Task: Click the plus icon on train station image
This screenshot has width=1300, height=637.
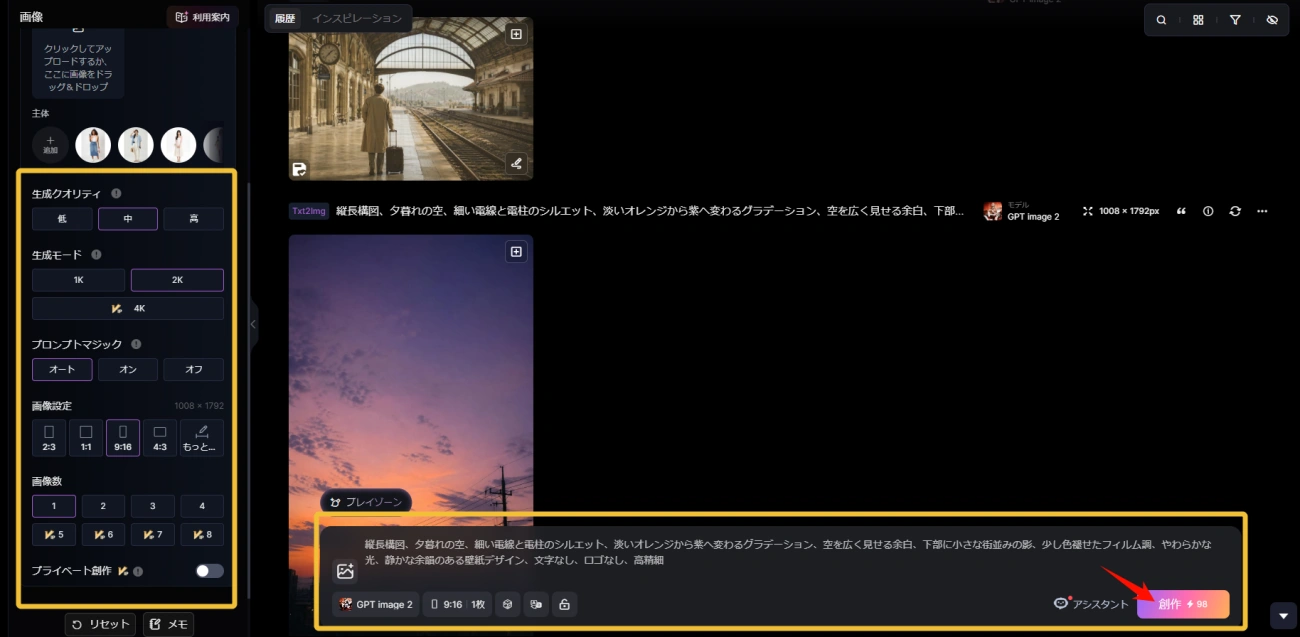Action: click(x=516, y=34)
